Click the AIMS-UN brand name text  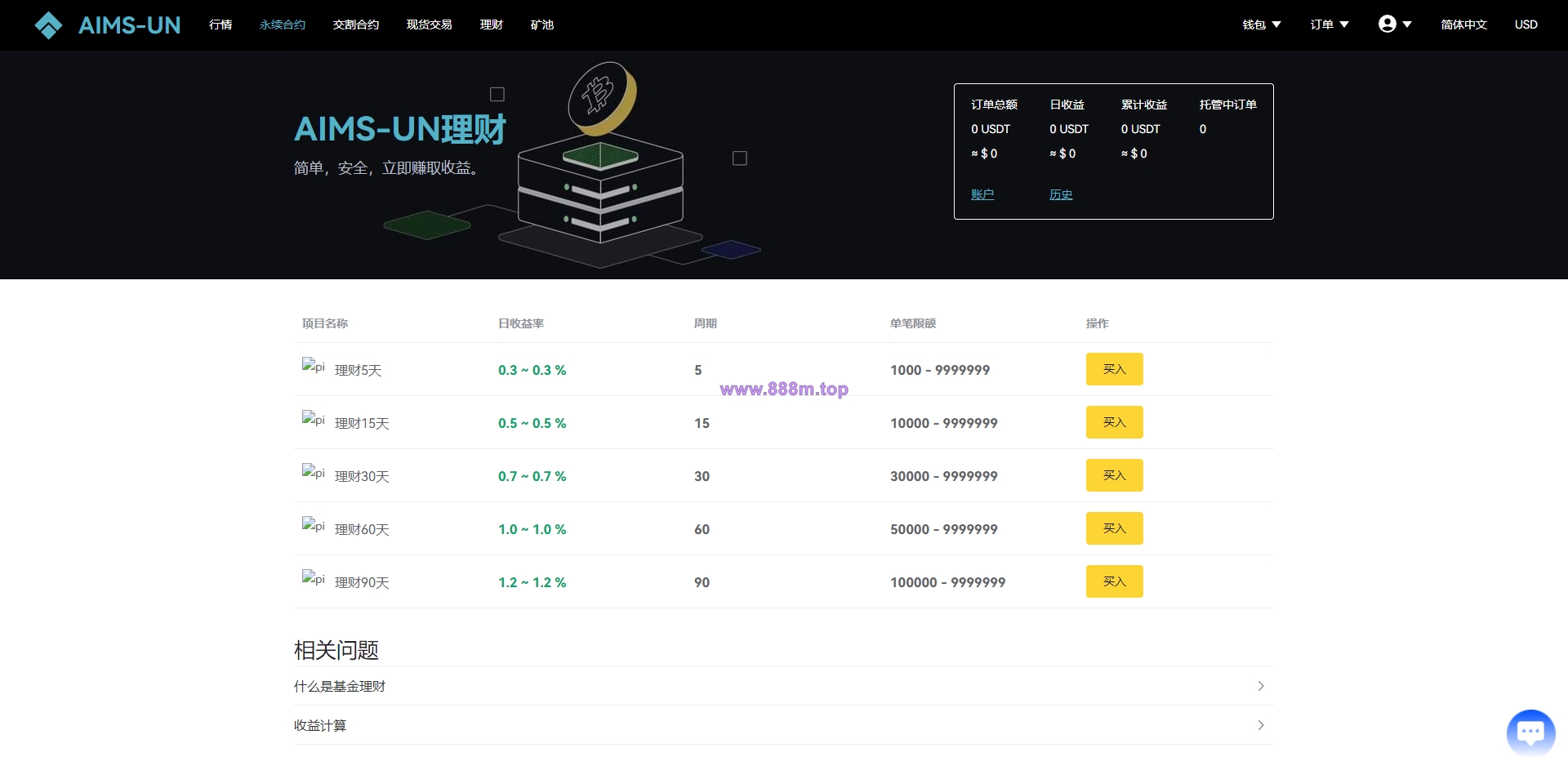coord(129,25)
